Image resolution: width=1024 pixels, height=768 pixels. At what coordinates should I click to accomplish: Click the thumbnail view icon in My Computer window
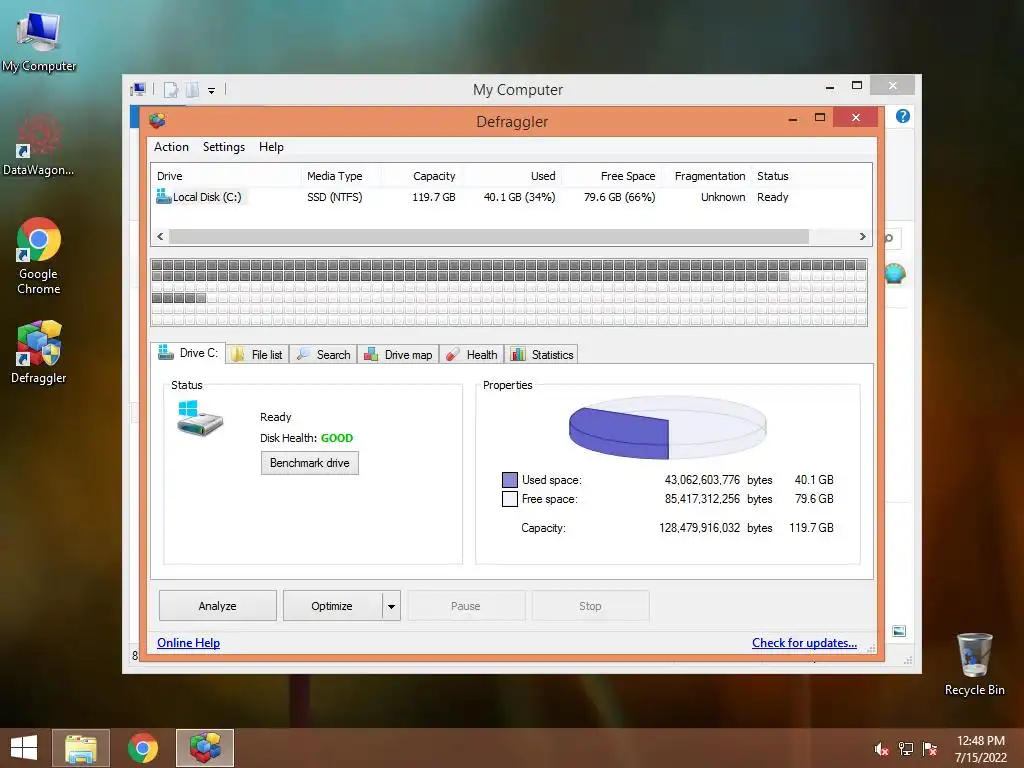tap(899, 631)
